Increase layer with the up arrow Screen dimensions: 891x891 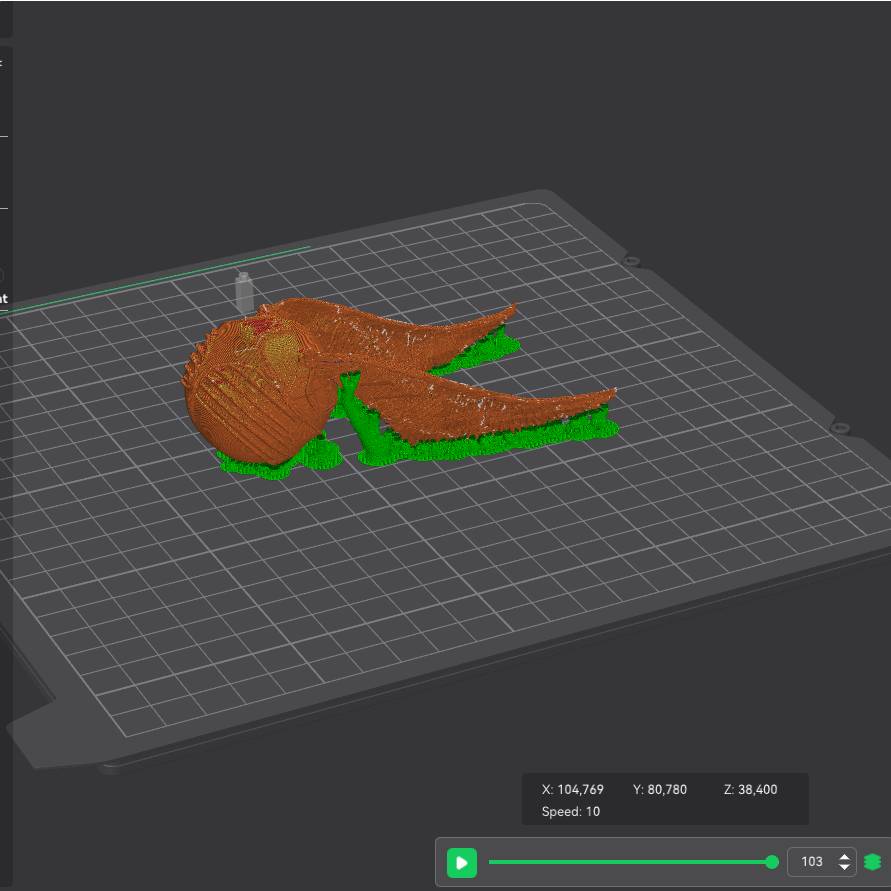coord(845,856)
